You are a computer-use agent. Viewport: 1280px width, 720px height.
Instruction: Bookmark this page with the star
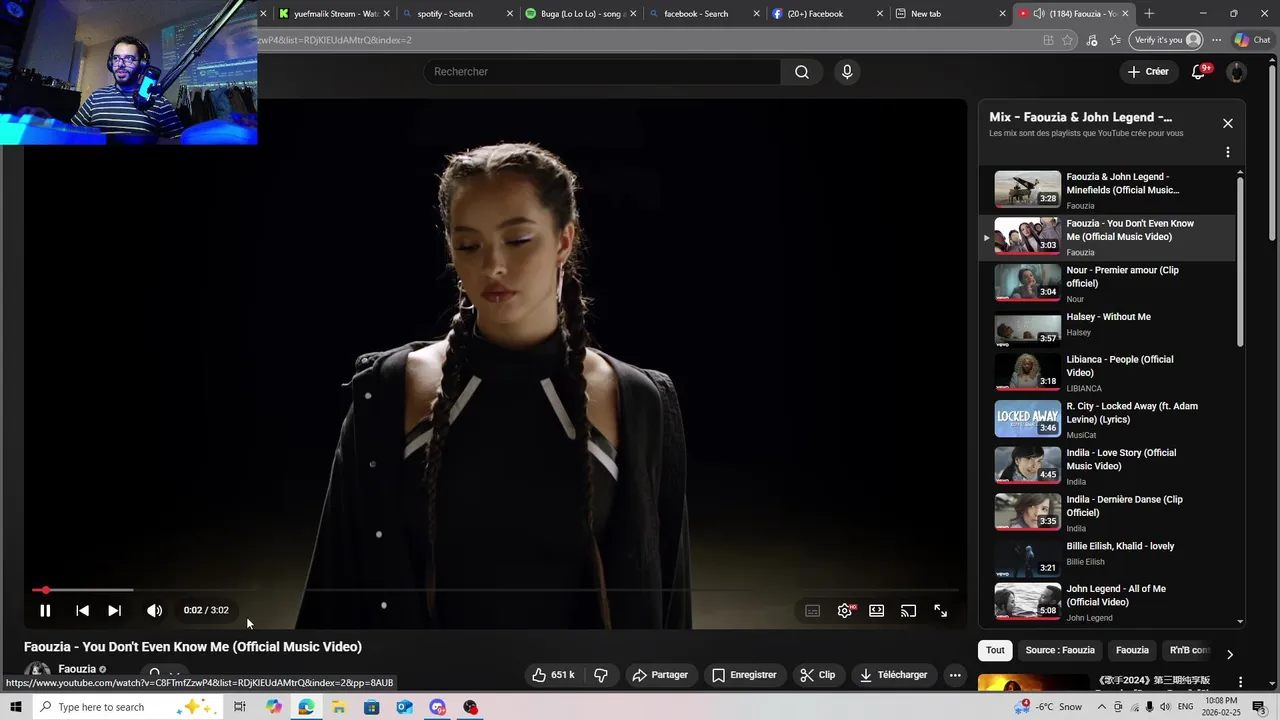pyautogui.click(x=1068, y=40)
